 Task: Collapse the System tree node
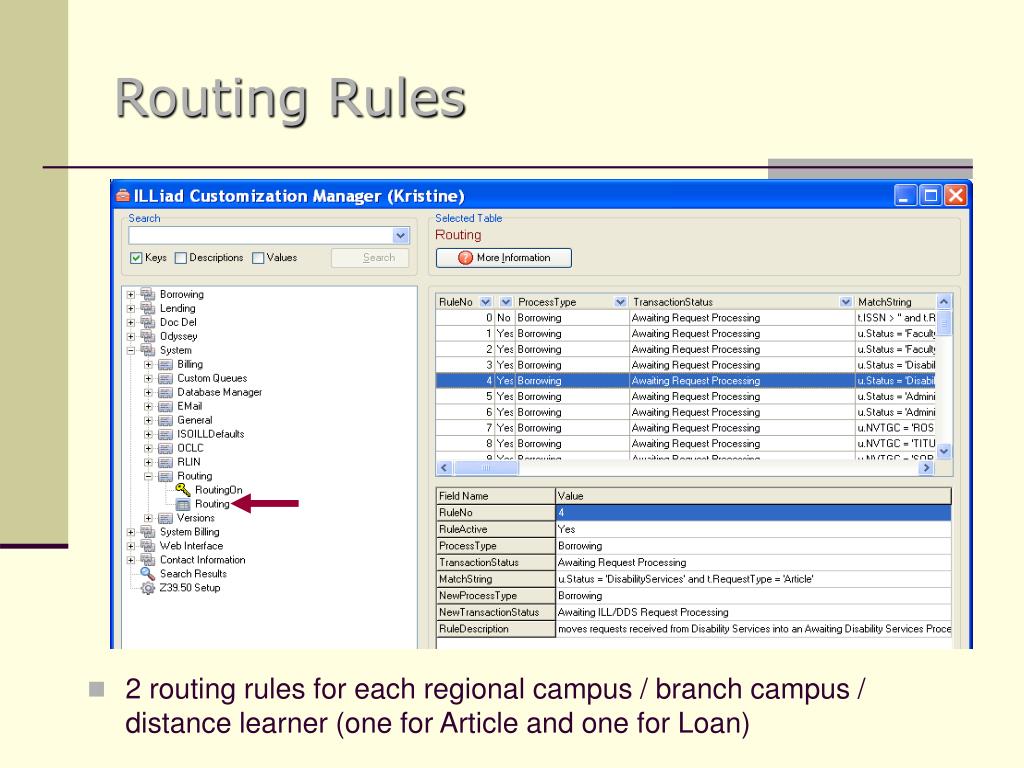(131, 350)
